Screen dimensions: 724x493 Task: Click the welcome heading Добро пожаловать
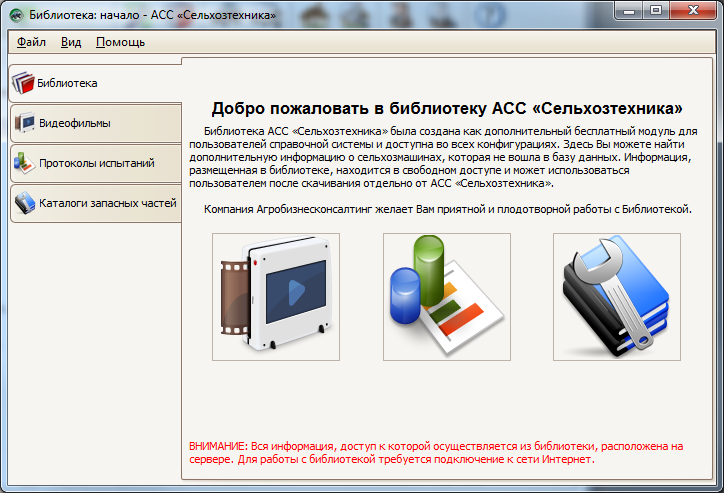point(447,108)
